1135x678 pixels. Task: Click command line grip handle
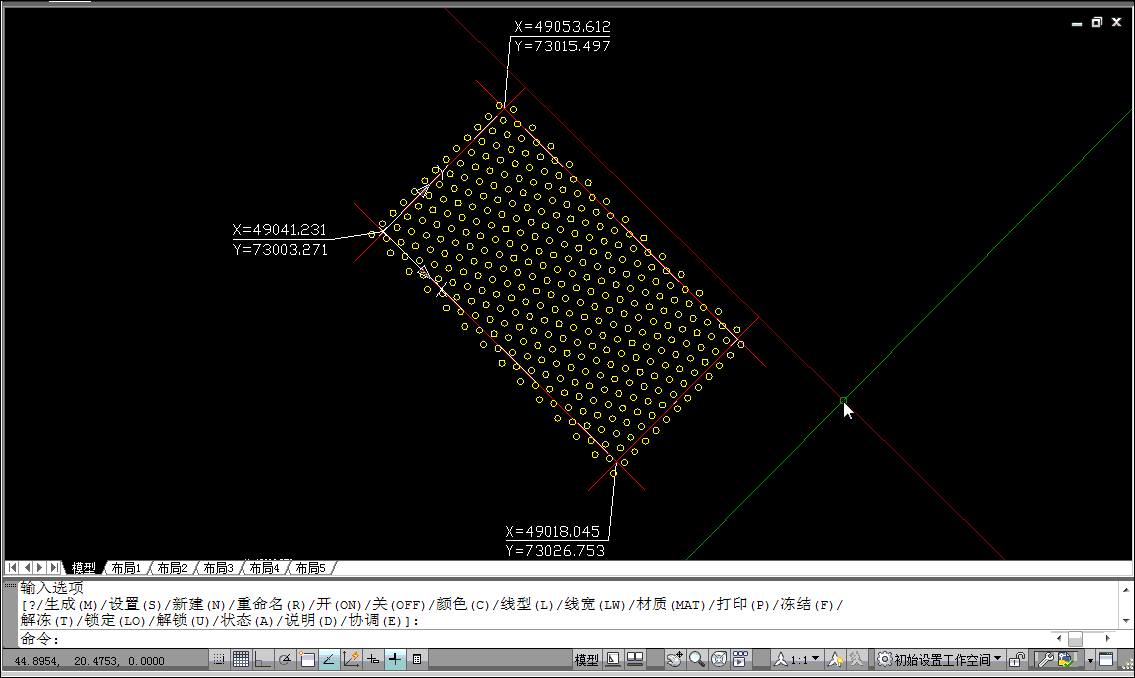(10, 585)
